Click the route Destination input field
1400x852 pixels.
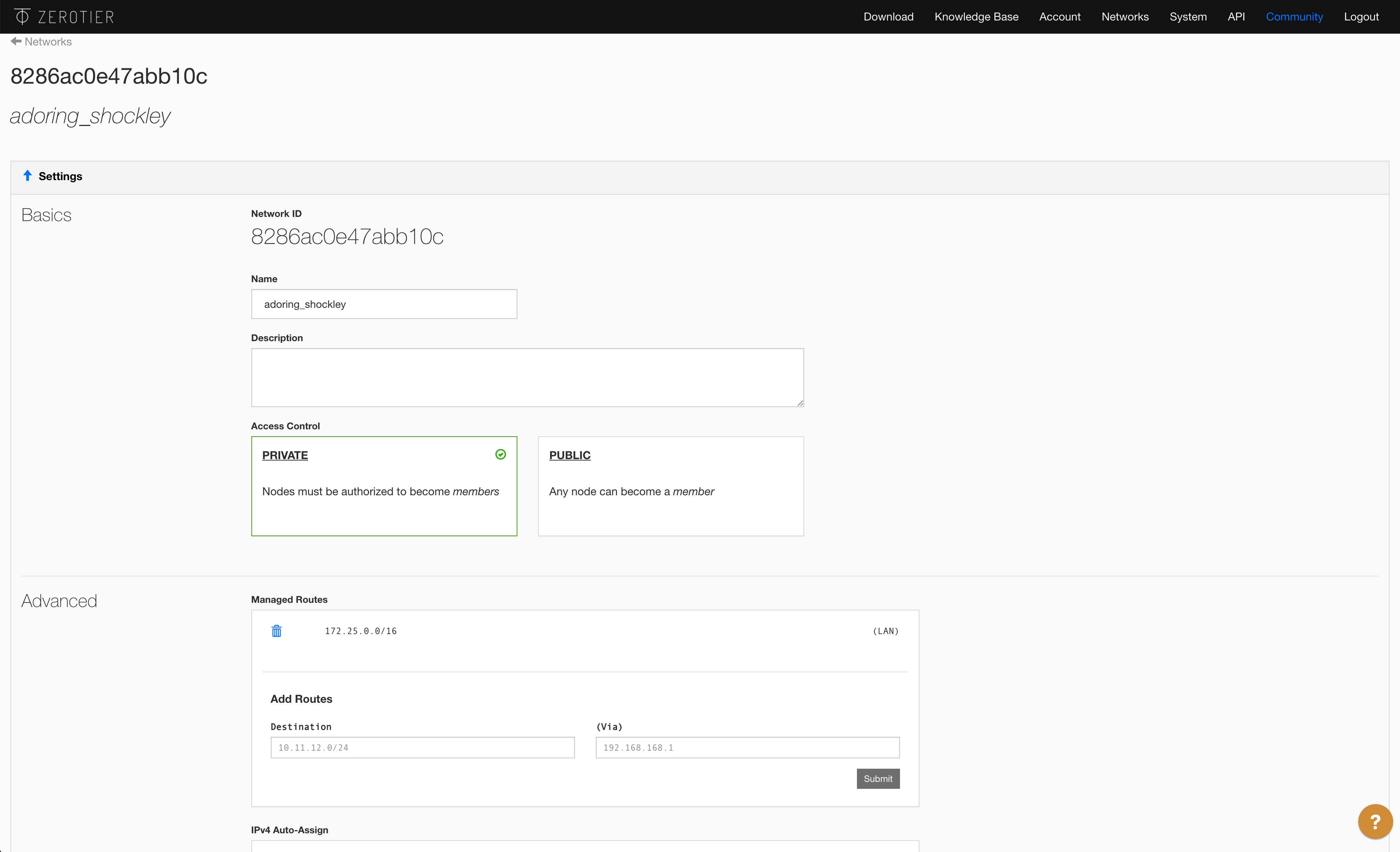[422, 748]
